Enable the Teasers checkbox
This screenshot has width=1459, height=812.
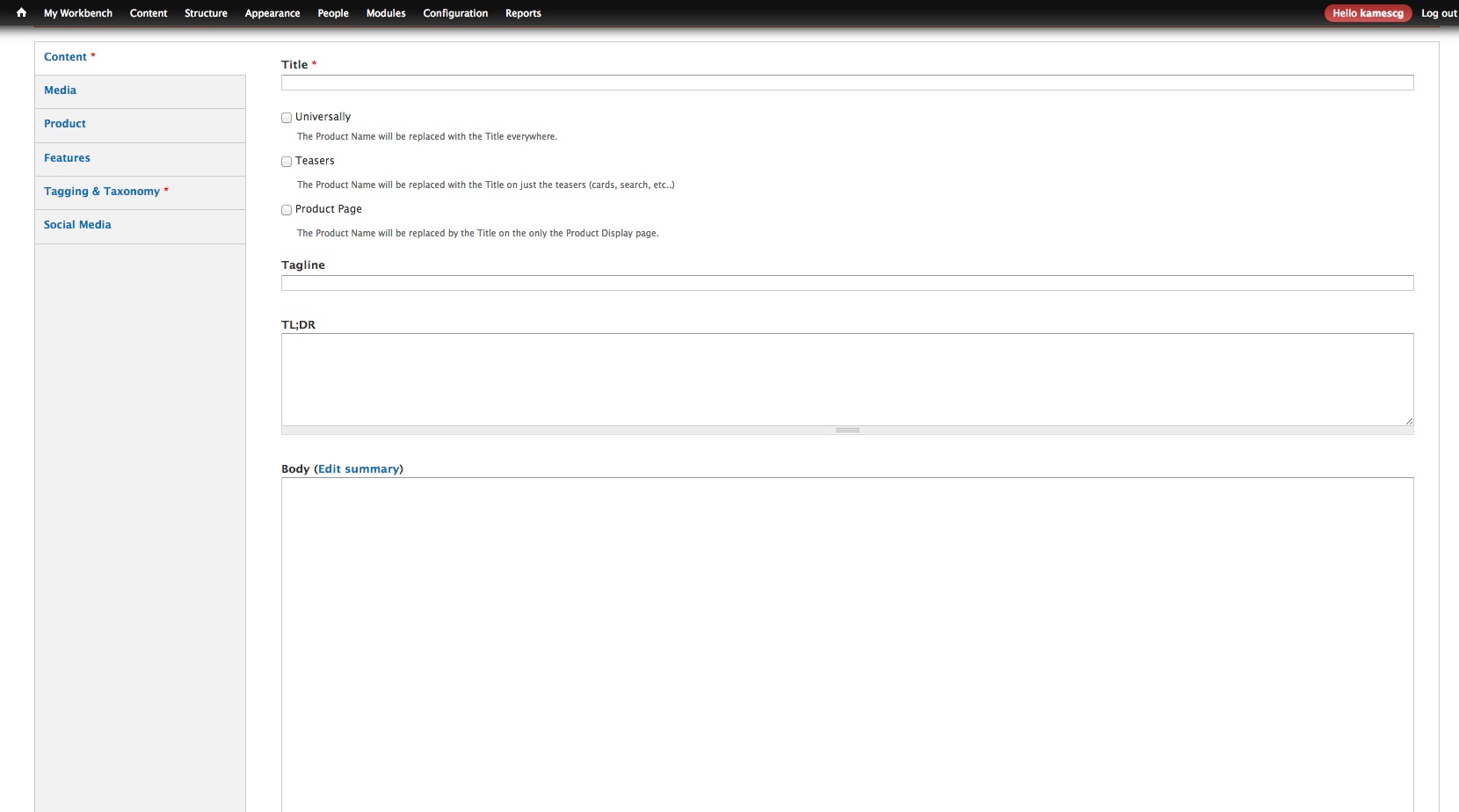click(287, 162)
